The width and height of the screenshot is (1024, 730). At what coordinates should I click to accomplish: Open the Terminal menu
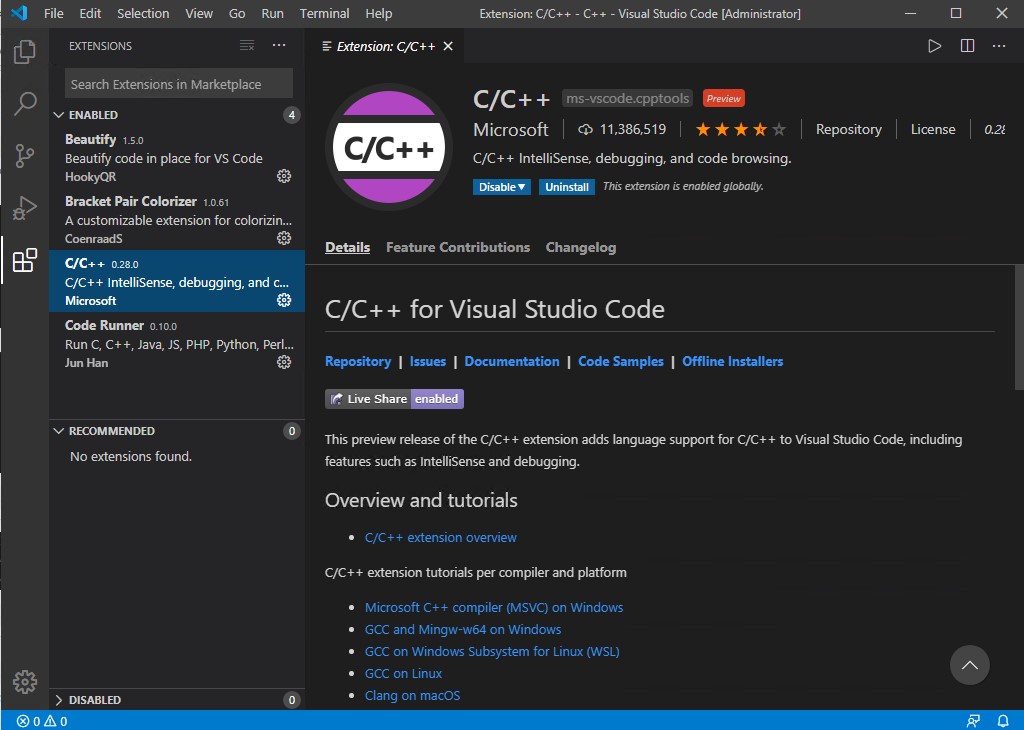[x=325, y=13]
